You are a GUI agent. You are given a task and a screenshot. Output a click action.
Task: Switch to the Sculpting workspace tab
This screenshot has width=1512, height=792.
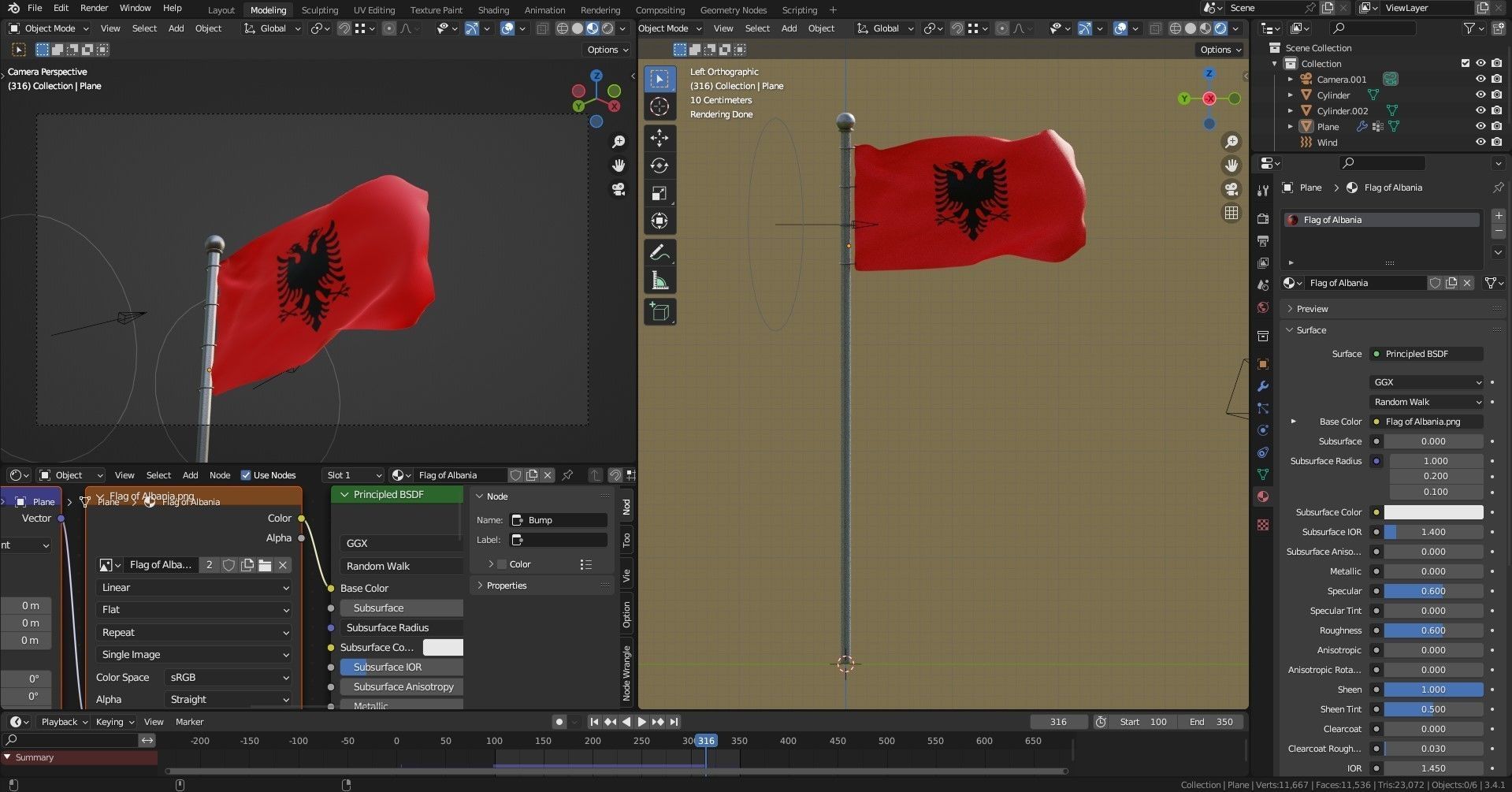(x=319, y=10)
